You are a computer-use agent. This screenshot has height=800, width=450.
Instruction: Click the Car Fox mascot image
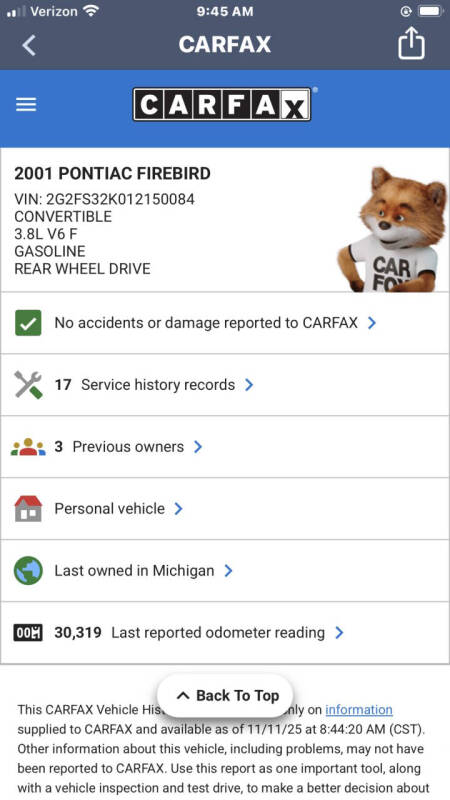click(392, 229)
